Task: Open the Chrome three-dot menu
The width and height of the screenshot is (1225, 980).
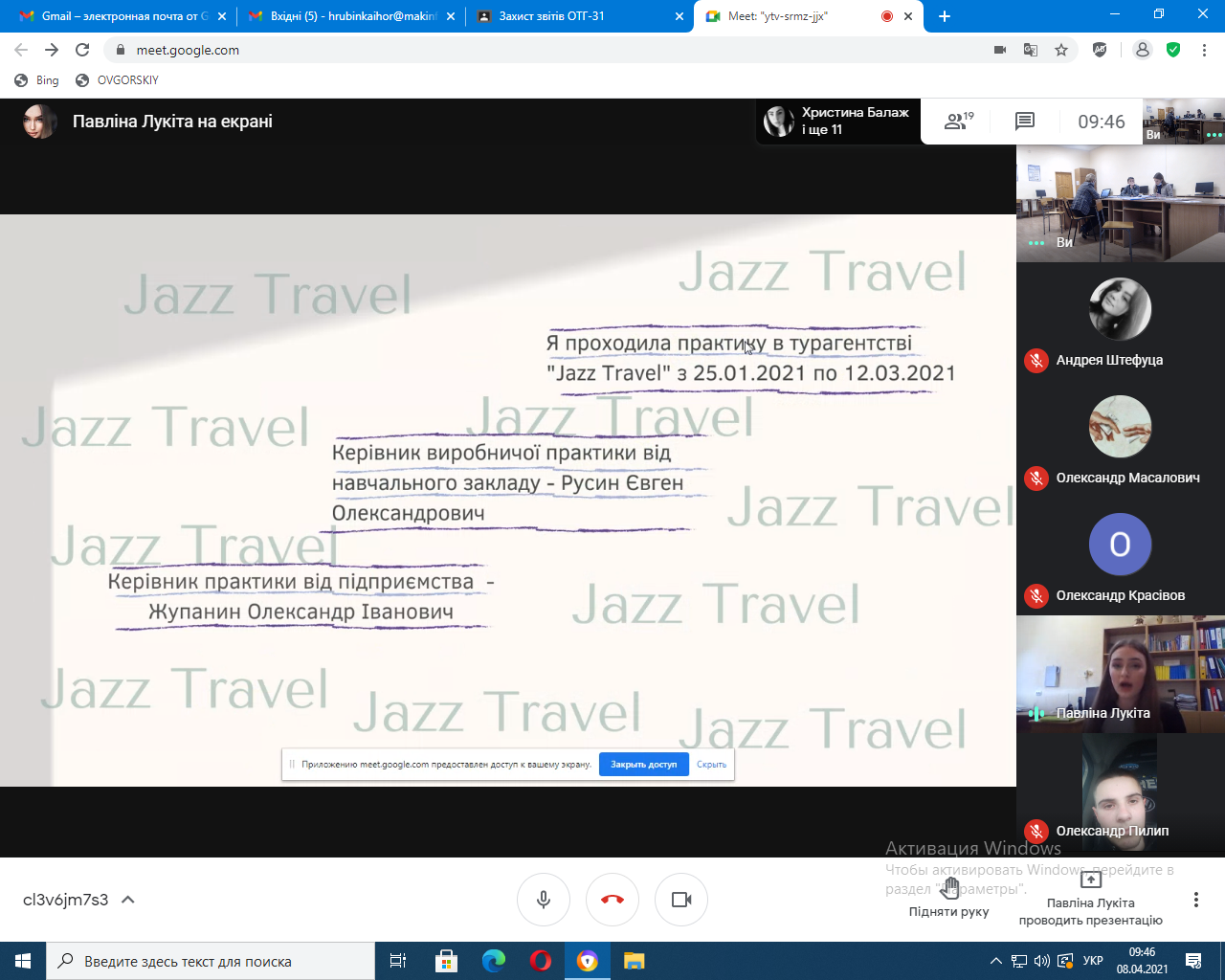Action: click(1204, 50)
